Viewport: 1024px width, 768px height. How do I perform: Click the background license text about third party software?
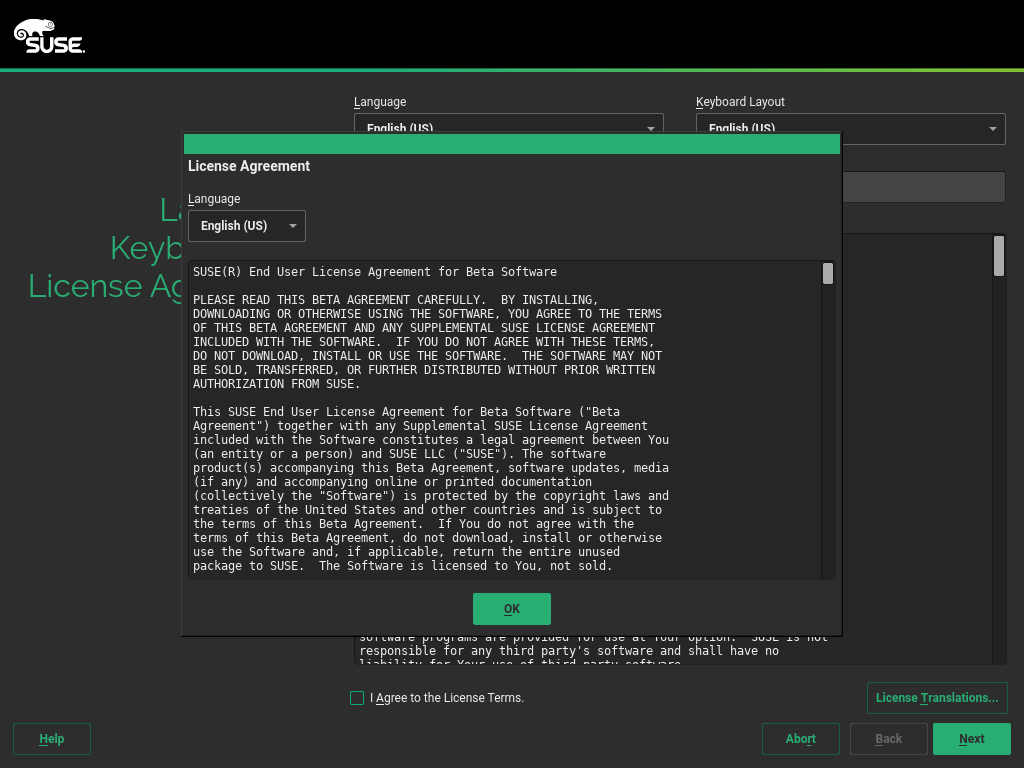point(570,651)
